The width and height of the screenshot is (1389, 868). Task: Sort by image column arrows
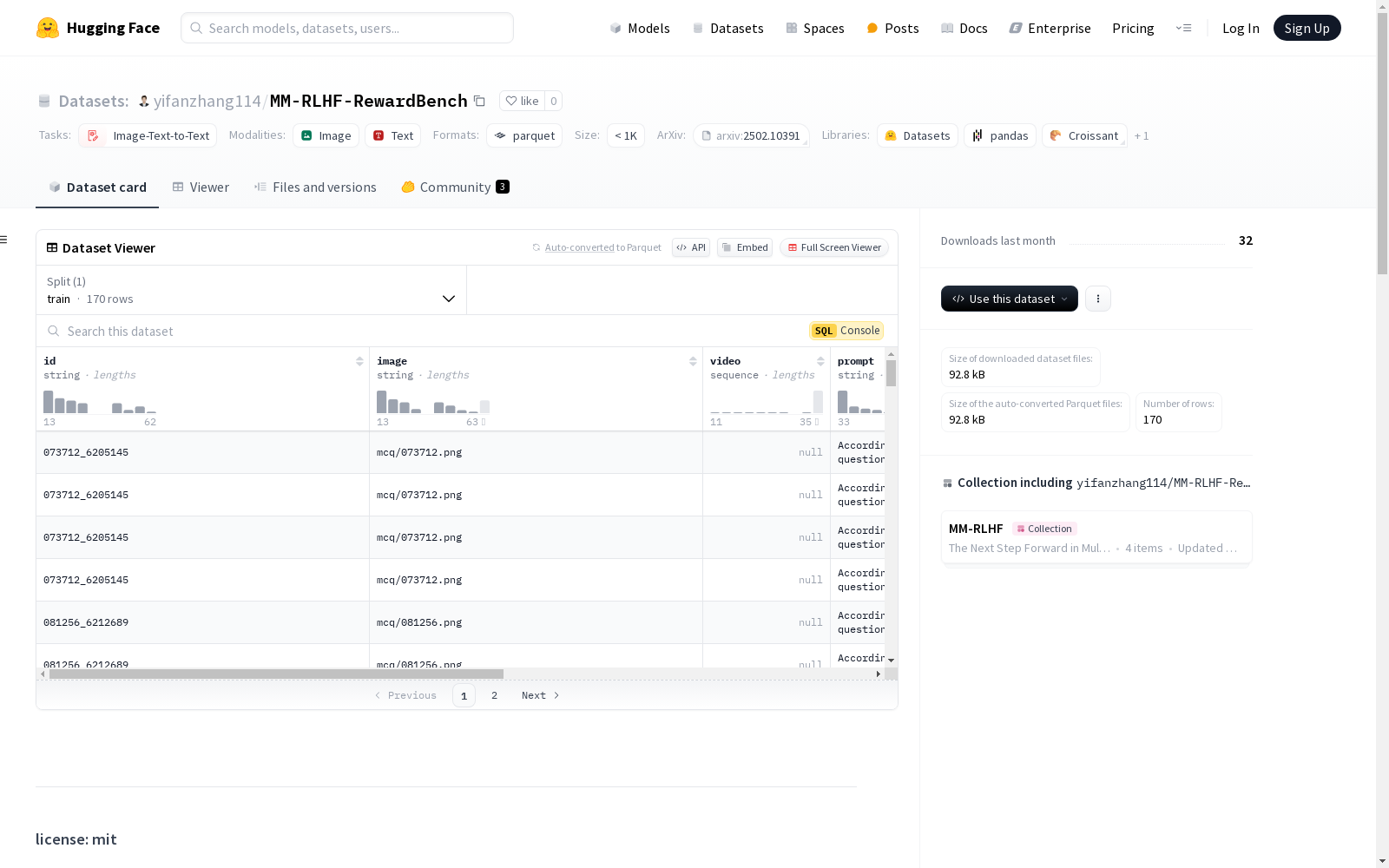(693, 361)
